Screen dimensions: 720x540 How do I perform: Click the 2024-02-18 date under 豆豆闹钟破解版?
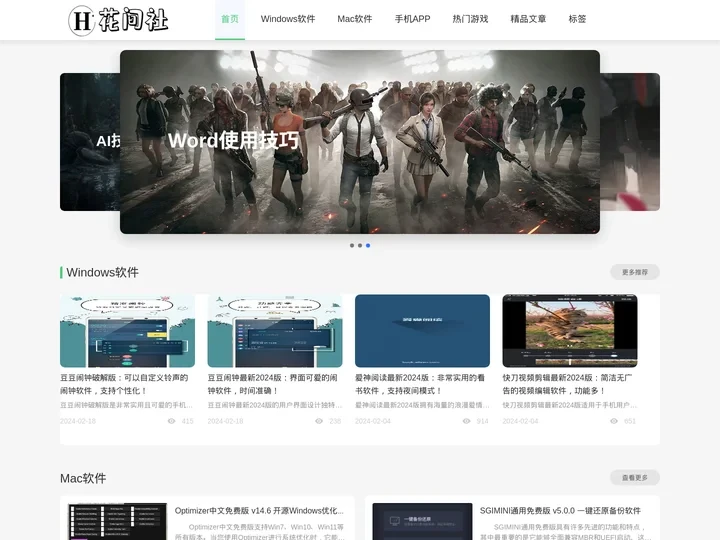tap(78, 421)
